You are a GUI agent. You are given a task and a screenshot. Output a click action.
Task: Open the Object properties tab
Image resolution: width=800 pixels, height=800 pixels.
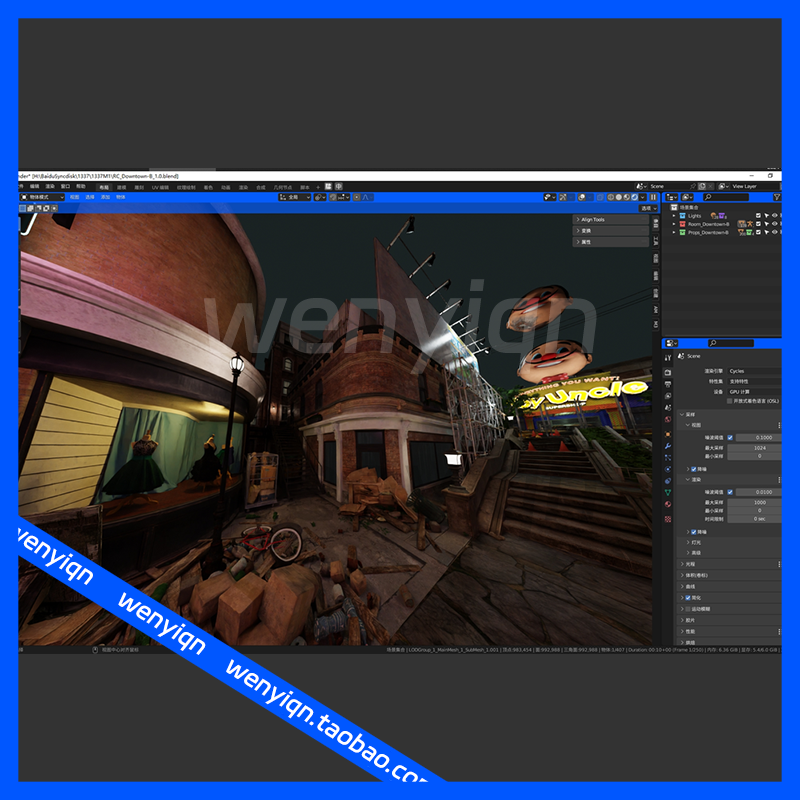[x=668, y=434]
